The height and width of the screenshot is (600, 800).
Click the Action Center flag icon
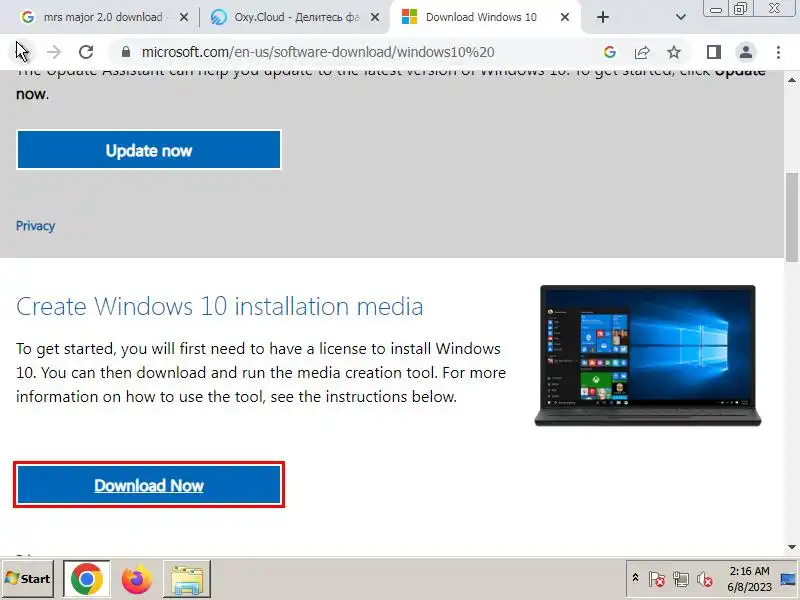(657, 579)
